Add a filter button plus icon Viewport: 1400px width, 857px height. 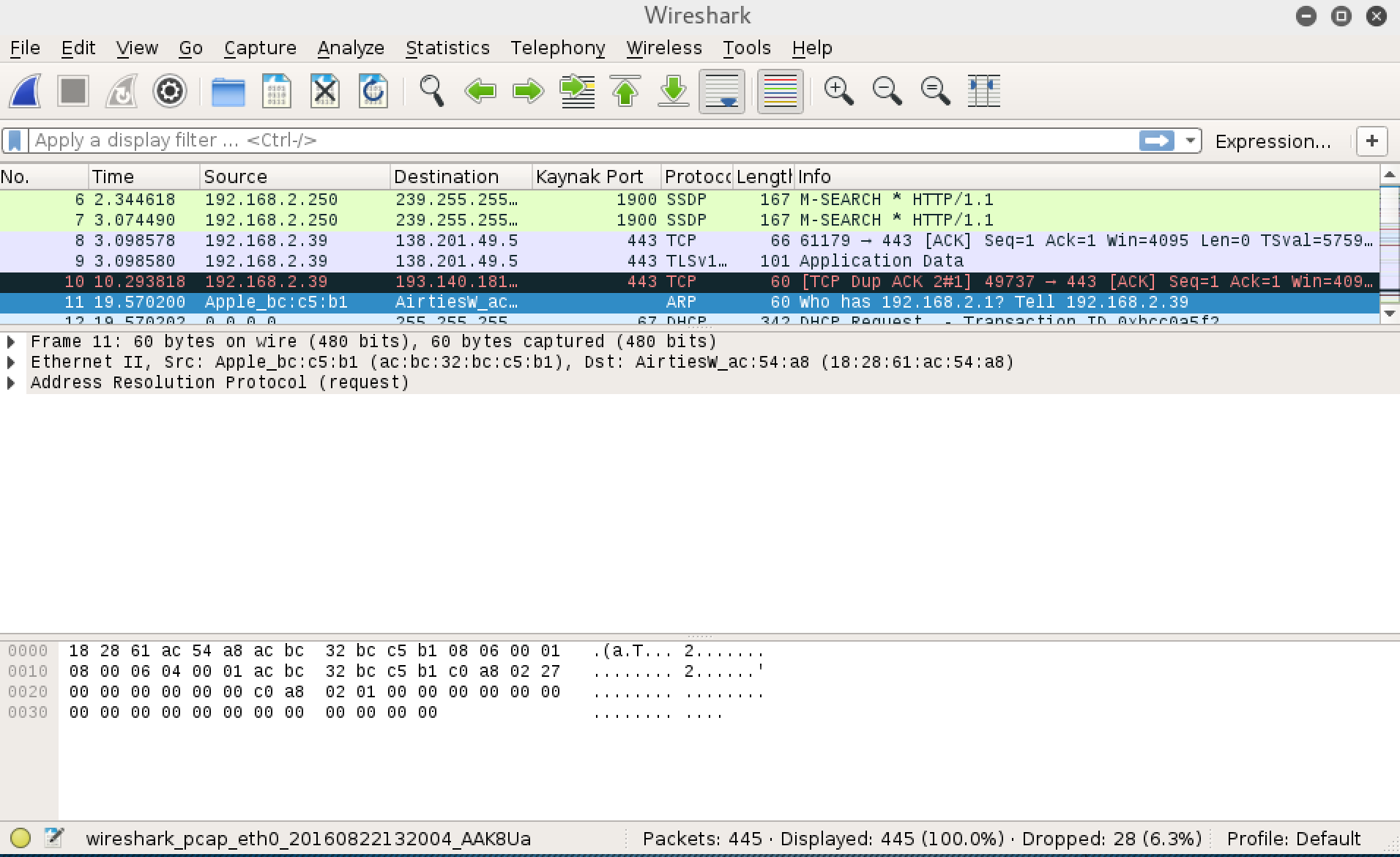pyautogui.click(x=1372, y=141)
